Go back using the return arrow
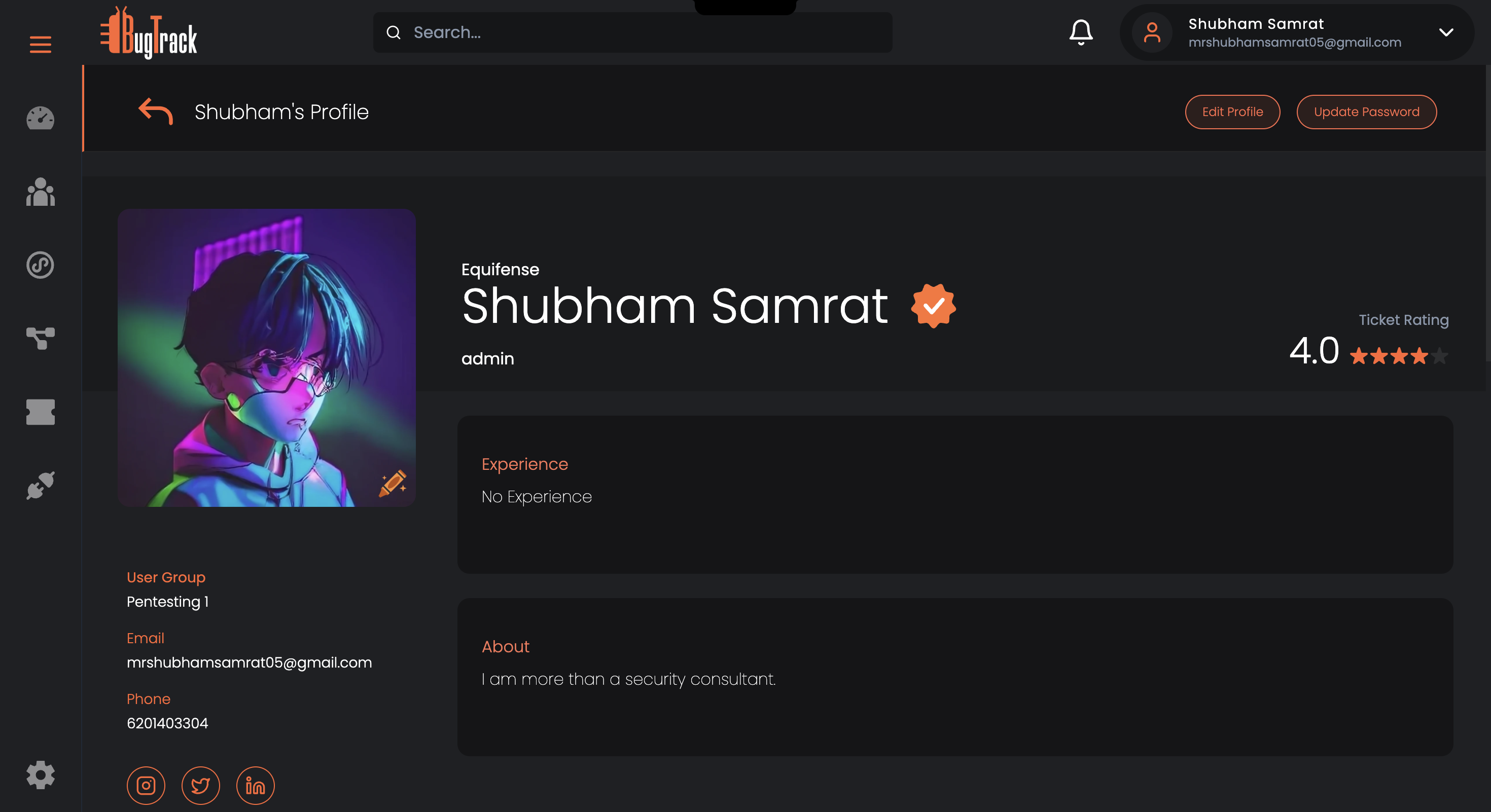1491x812 pixels. point(155,111)
